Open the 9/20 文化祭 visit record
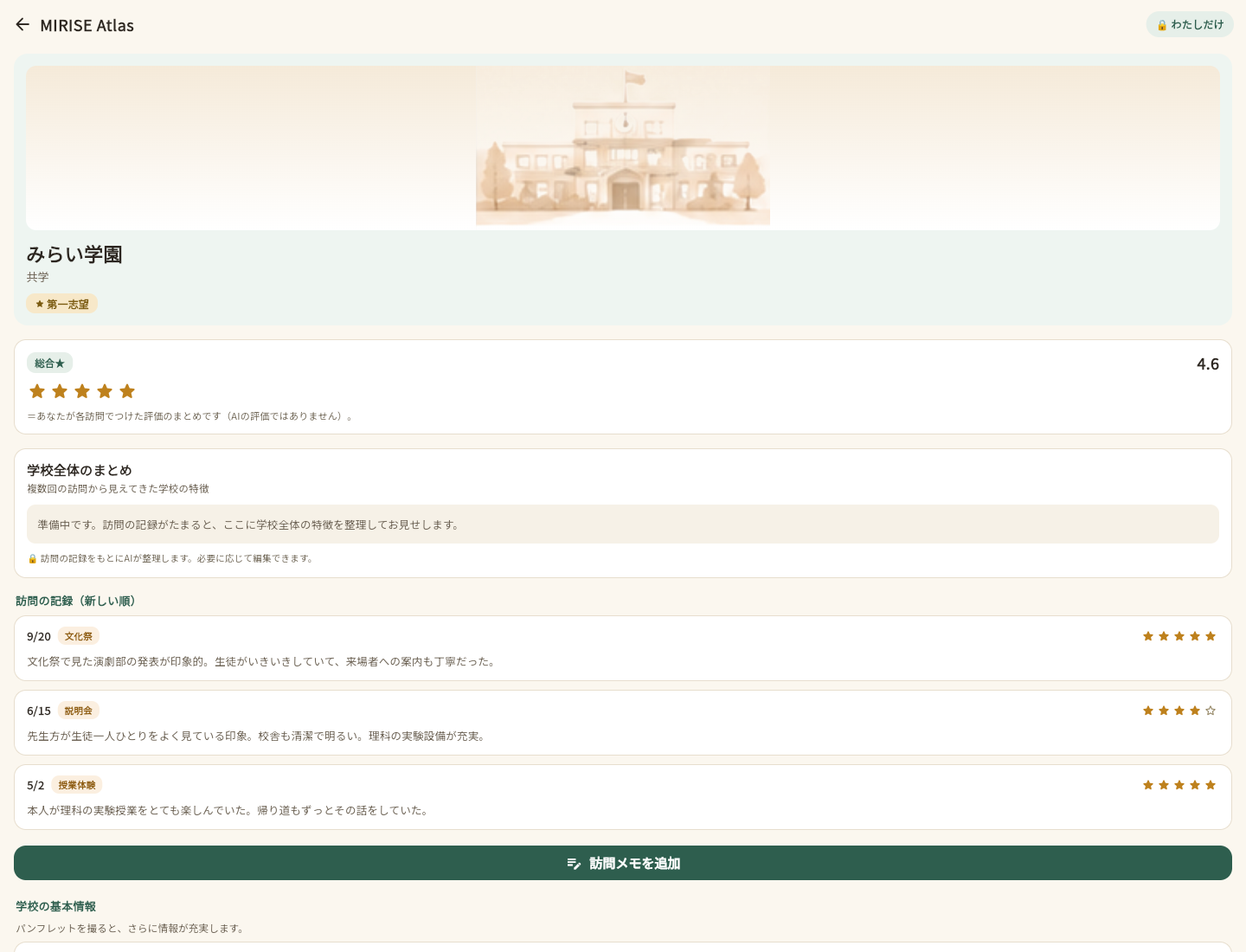1246x952 pixels. [x=623, y=648]
